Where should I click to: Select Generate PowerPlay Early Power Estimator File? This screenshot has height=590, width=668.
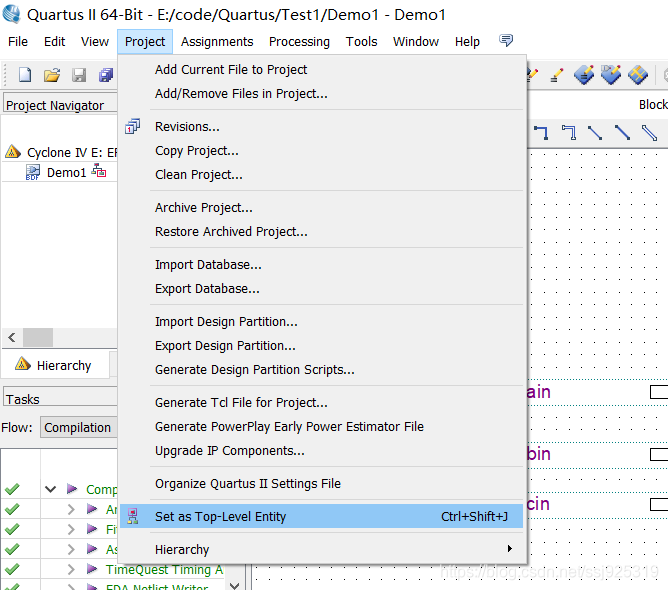tap(321, 426)
